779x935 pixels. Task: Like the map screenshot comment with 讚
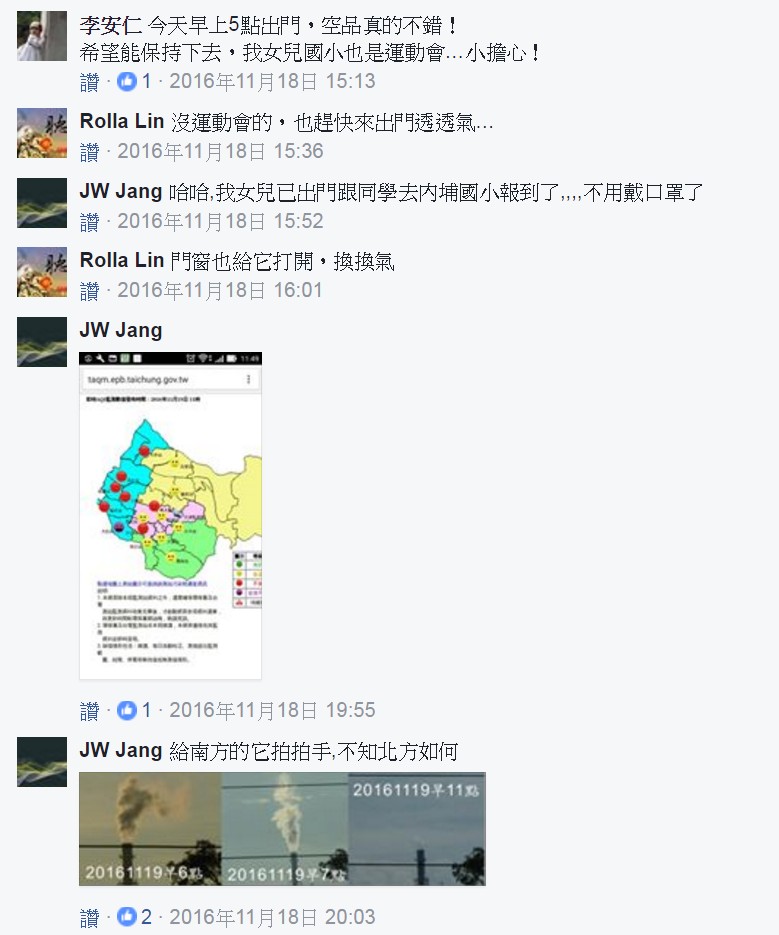(89, 711)
